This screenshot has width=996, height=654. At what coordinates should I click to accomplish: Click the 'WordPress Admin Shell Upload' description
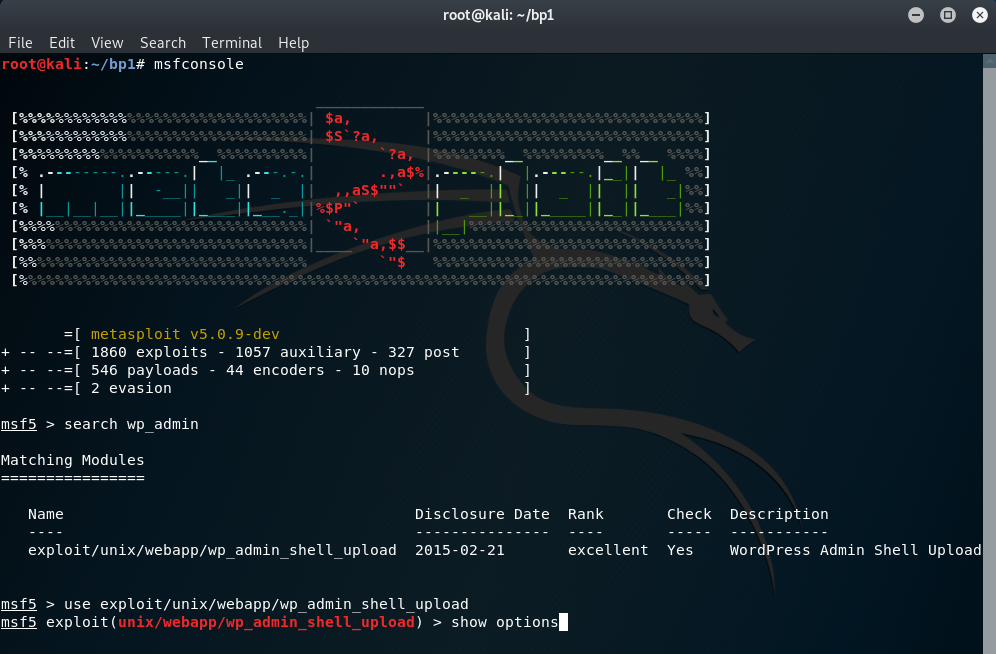856,550
